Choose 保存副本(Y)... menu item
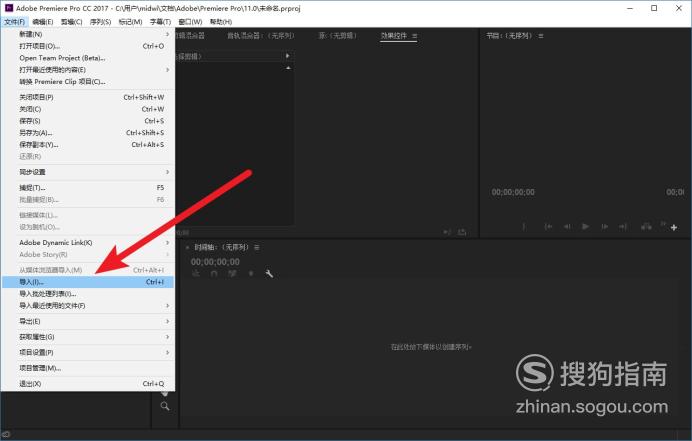Image resolution: width=692 pixels, height=441 pixels. (x=88, y=144)
